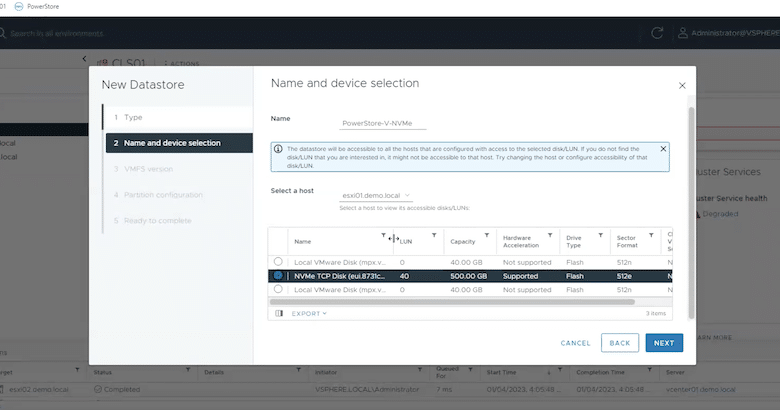Expand the EXPORT dropdown menu
The height and width of the screenshot is (410, 780).
point(309,313)
